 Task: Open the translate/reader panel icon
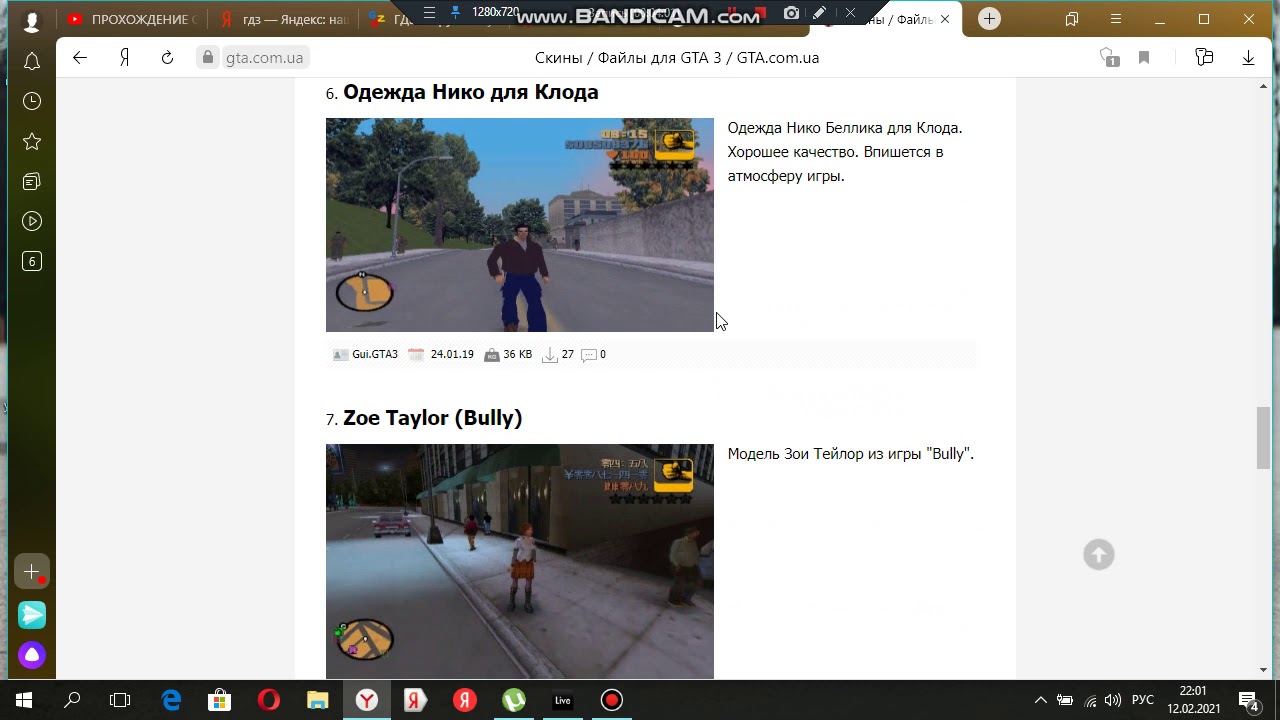1204,58
